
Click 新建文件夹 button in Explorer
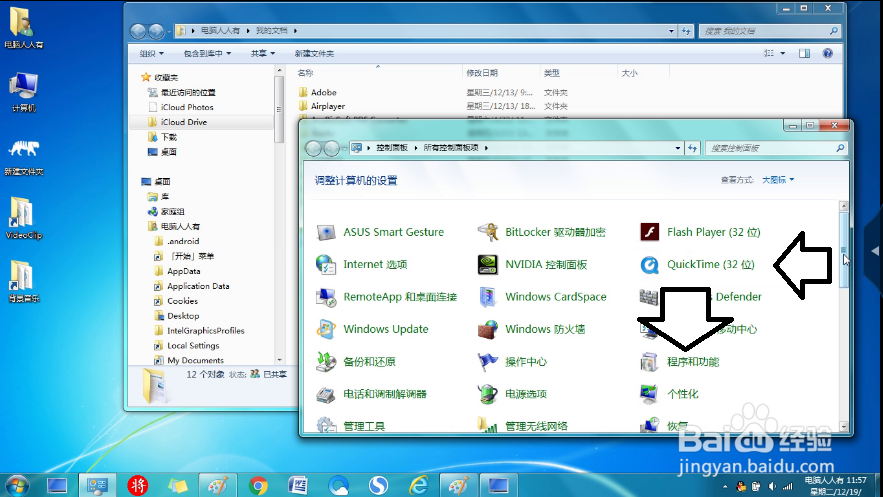tap(314, 53)
